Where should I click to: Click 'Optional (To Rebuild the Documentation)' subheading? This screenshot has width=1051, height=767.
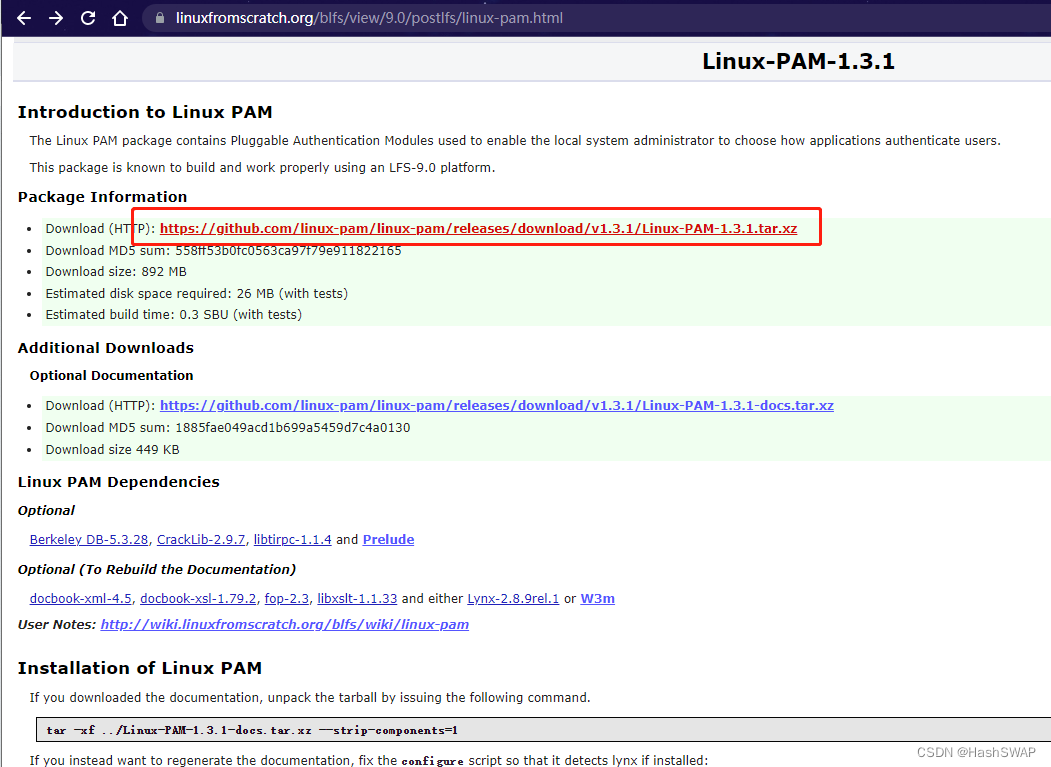pyautogui.click(x=156, y=570)
